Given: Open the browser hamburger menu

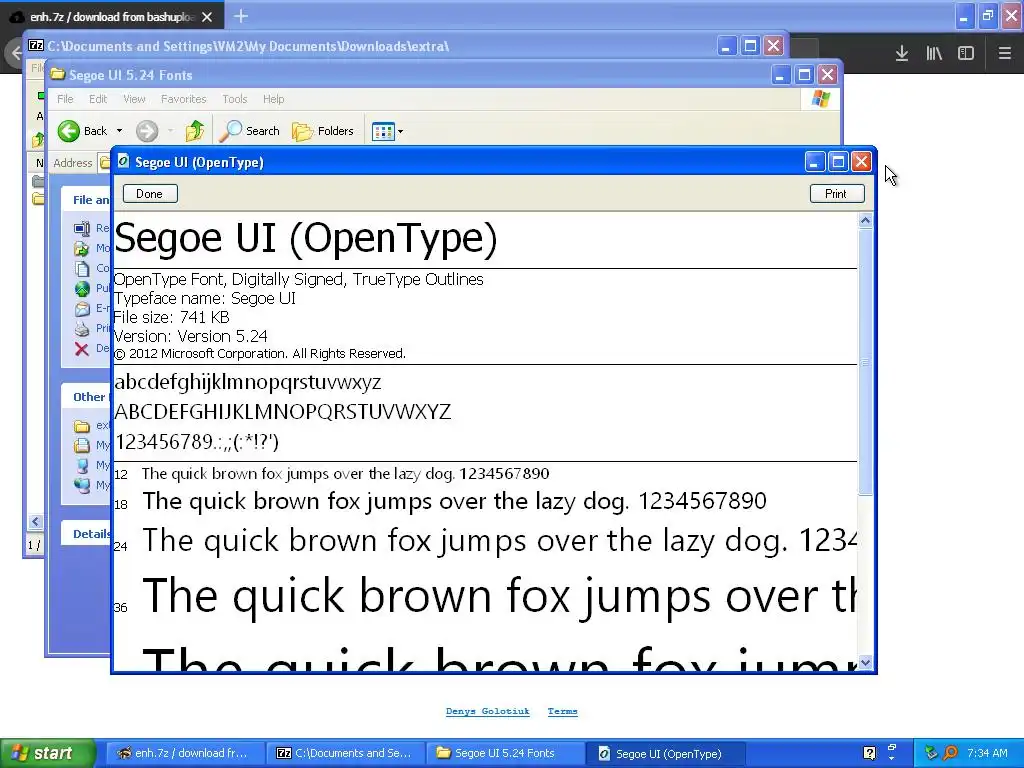Looking at the screenshot, I should click(x=1004, y=54).
